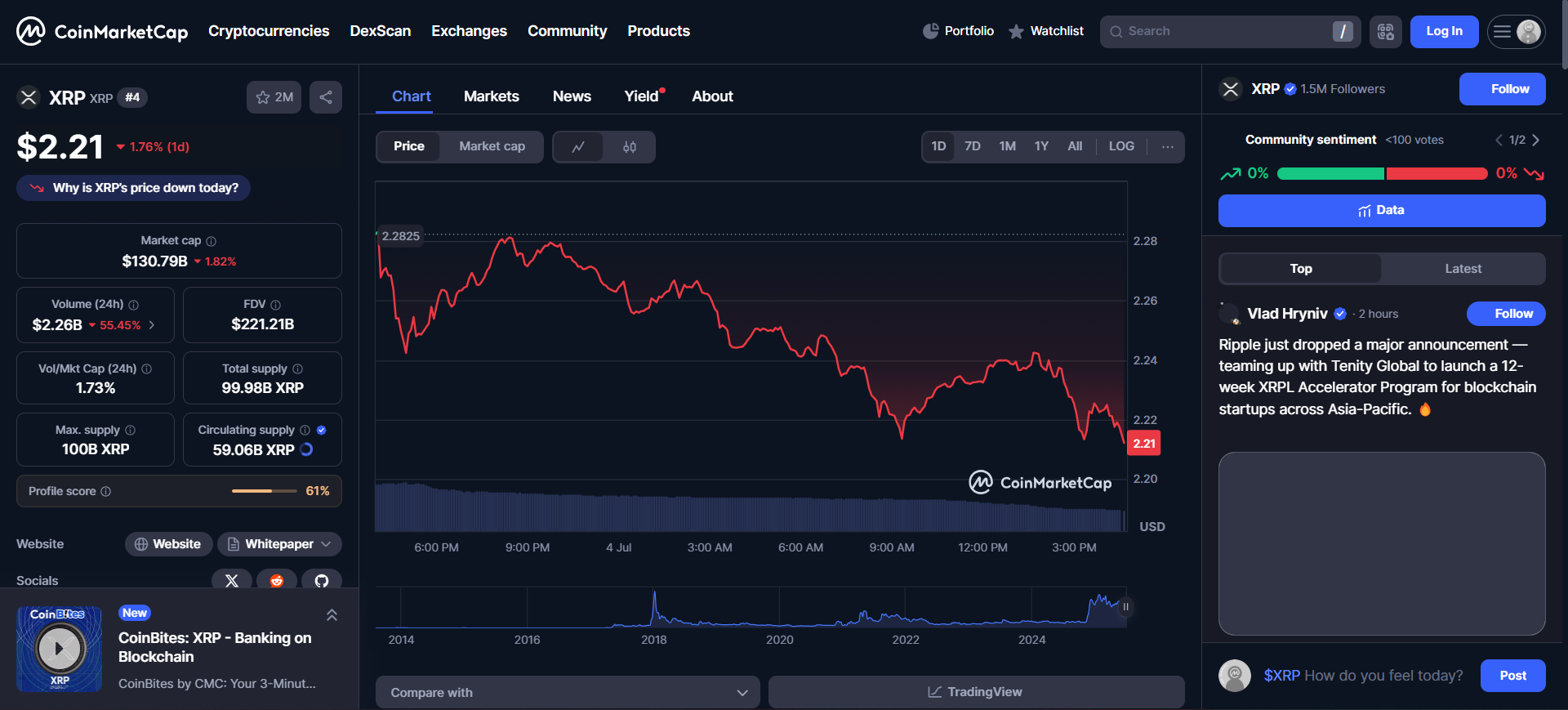
Task: Open the Compare with dropdown
Action: [x=568, y=692]
